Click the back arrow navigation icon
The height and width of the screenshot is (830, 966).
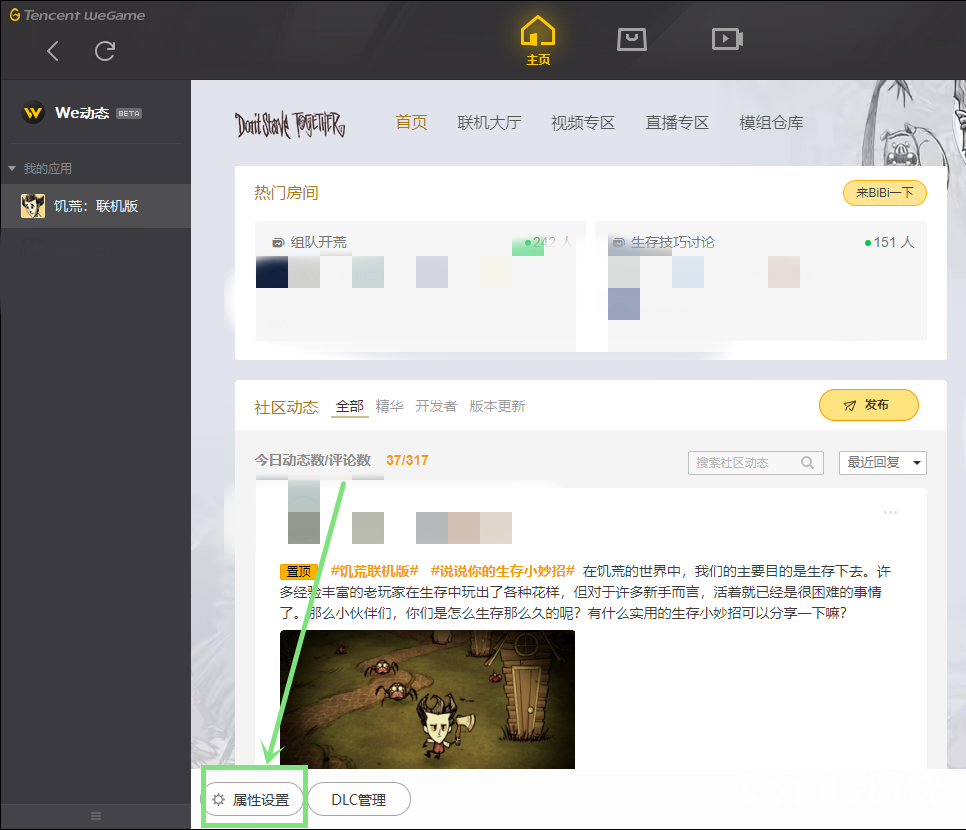[x=52, y=50]
